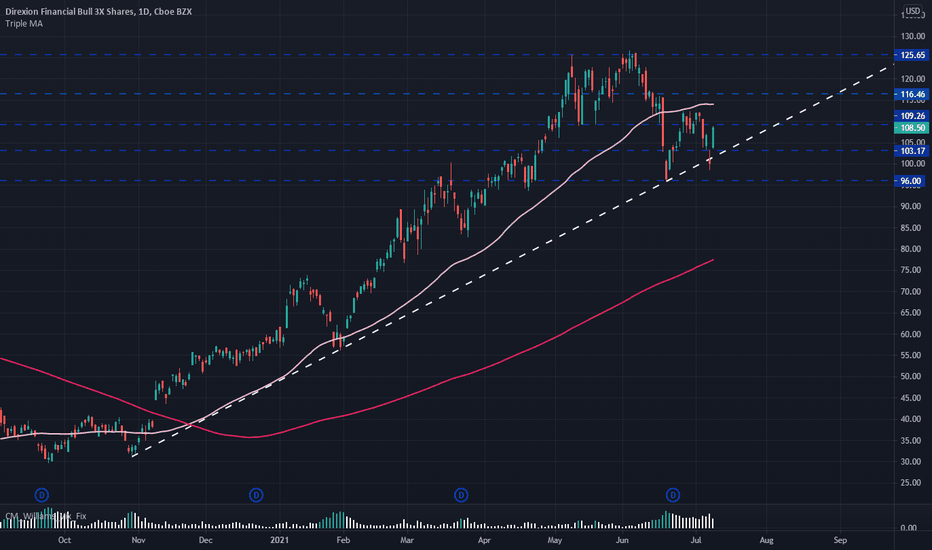Open the USD currency selector
Image resolution: width=932 pixels, height=550 pixels.
(912, 11)
